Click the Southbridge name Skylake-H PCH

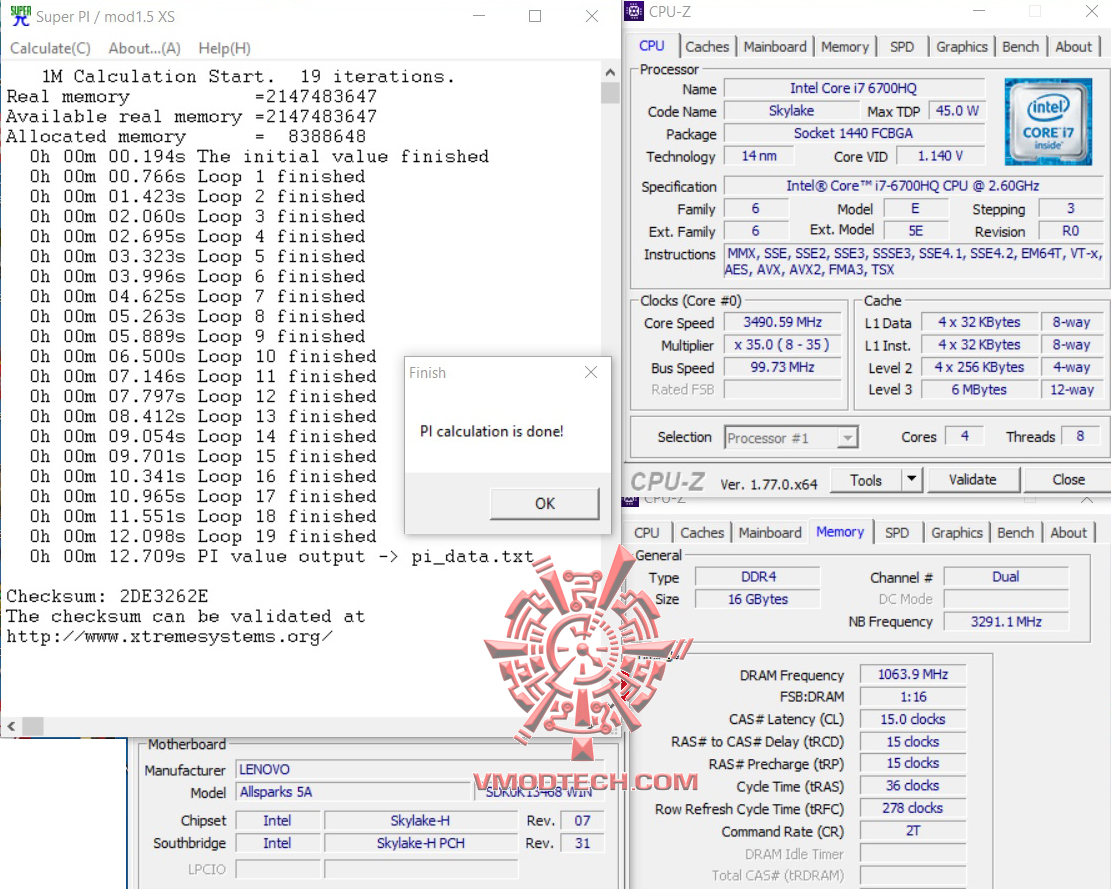pos(420,844)
